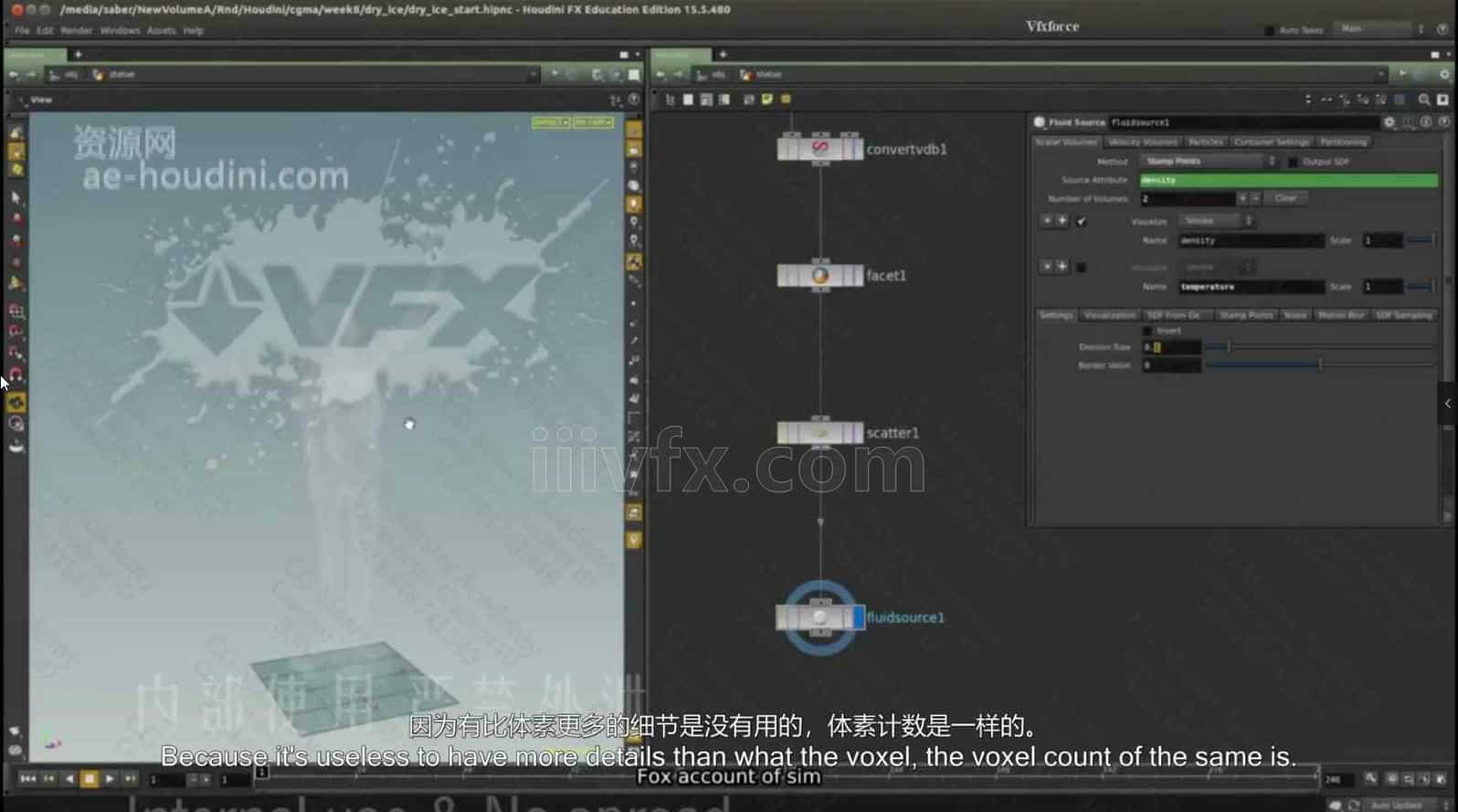
Task: Open the viewport no cam menu
Action: point(593,122)
